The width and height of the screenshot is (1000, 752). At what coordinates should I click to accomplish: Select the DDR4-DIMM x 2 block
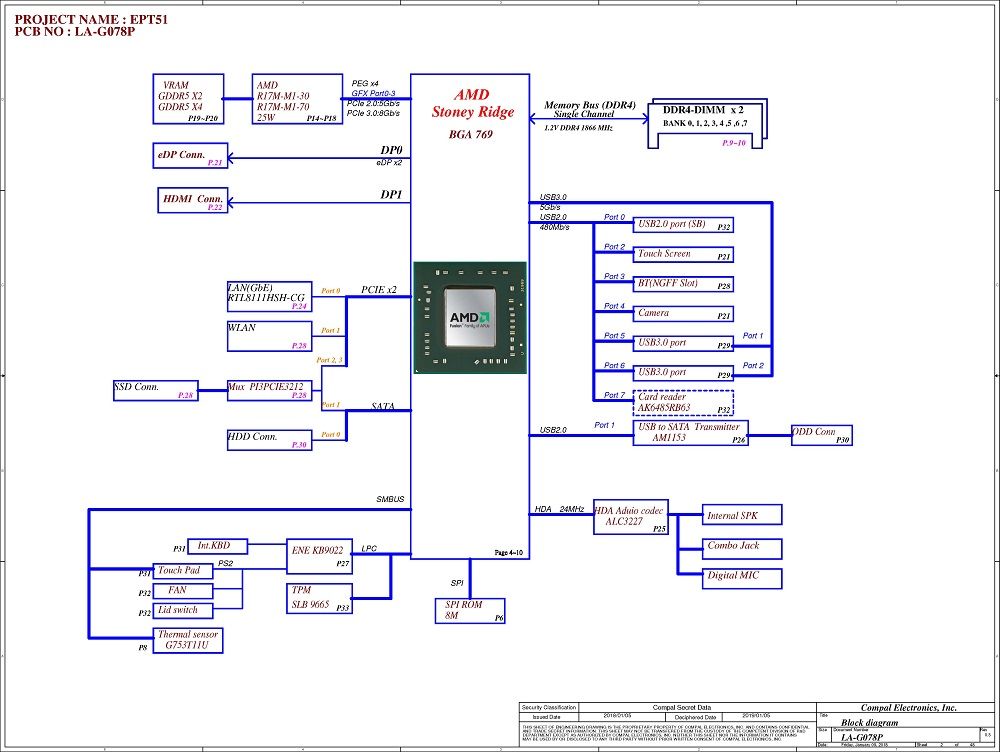pyautogui.click(x=705, y=125)
